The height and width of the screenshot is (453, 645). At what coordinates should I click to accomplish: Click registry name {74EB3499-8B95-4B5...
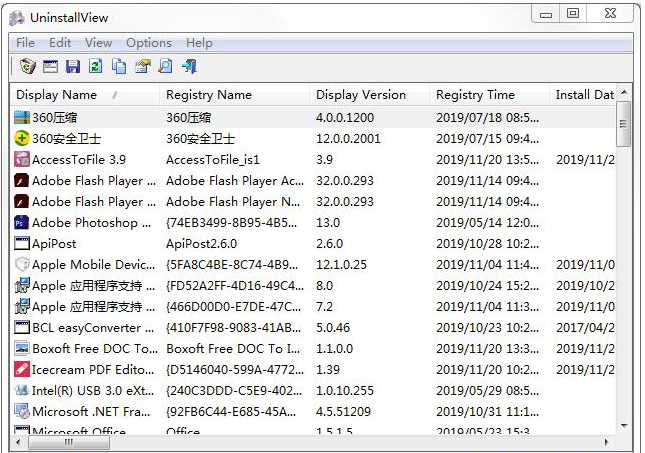click(231, 223)
